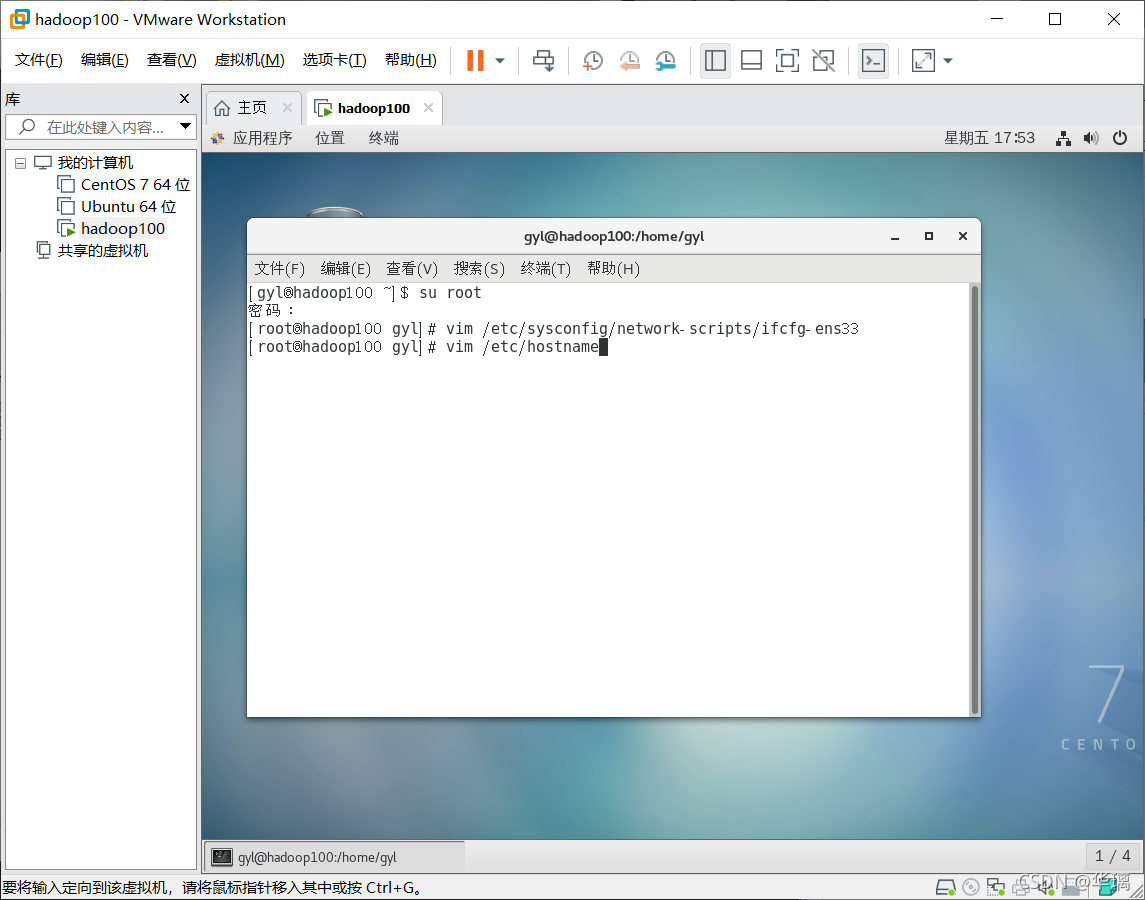Click the pause virtual machine button
The image size is (1145, 900).
[475, 61]
